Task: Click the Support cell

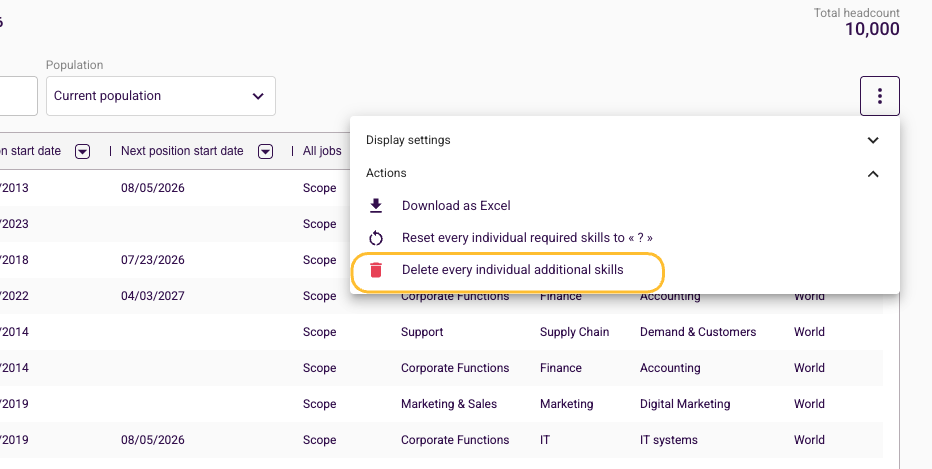Action: click(422, 332)
